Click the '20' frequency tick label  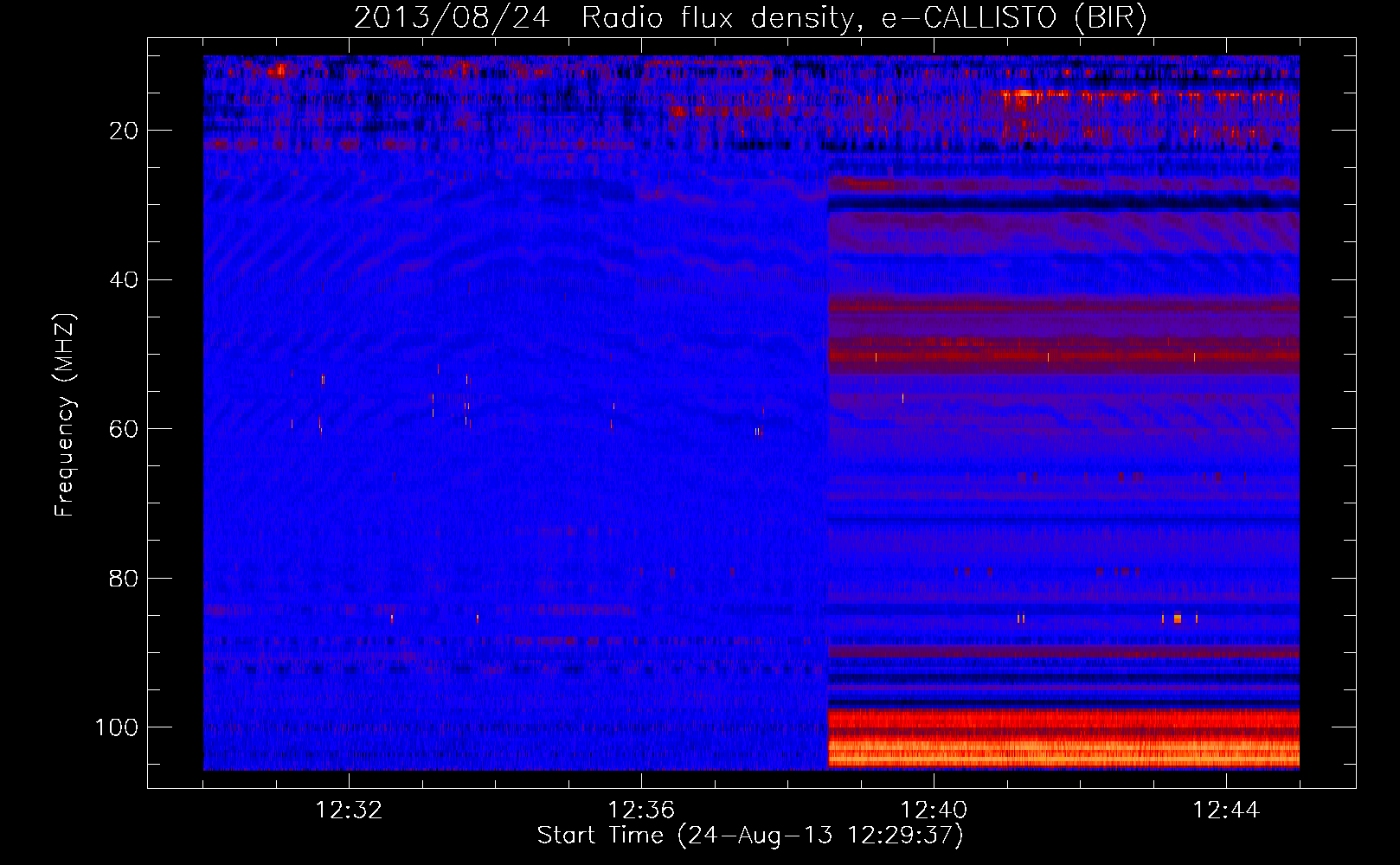(x=124, y=131)
